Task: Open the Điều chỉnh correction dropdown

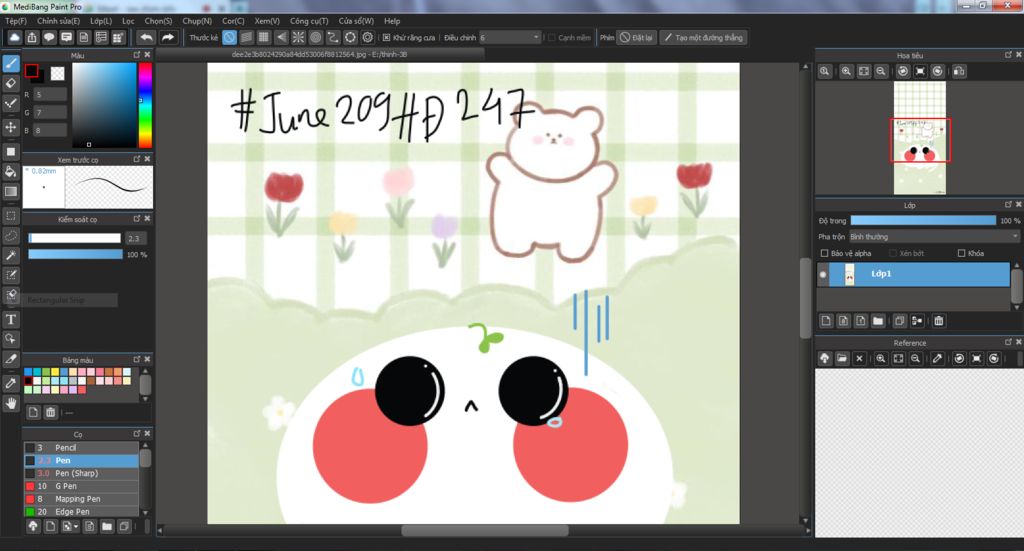Action: [x=510, y=38]
